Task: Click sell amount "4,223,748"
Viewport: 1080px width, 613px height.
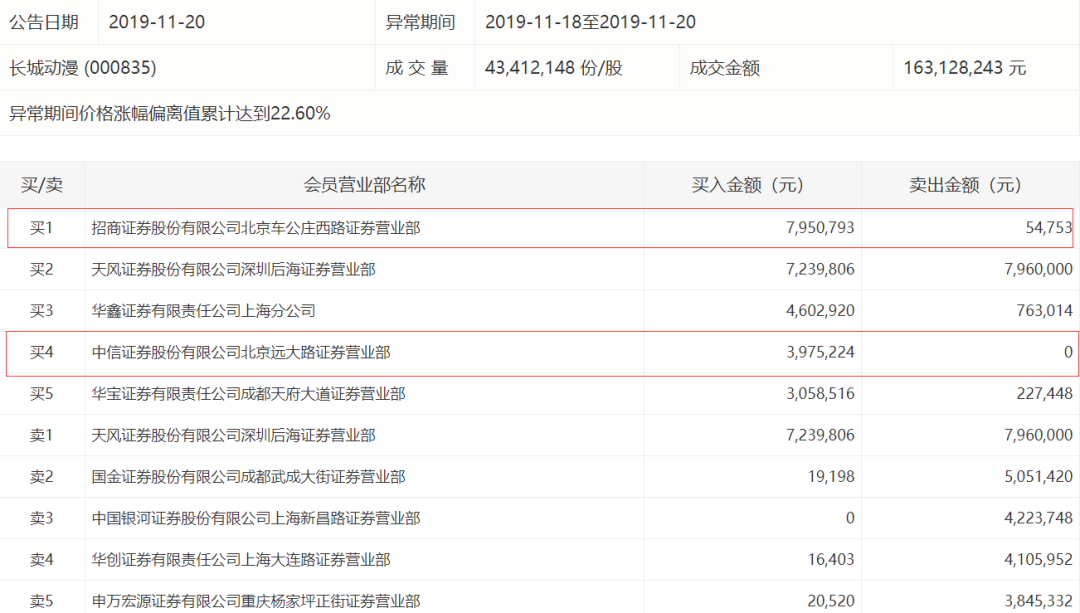Action: pyautogui.click(x=1039, y=518)
